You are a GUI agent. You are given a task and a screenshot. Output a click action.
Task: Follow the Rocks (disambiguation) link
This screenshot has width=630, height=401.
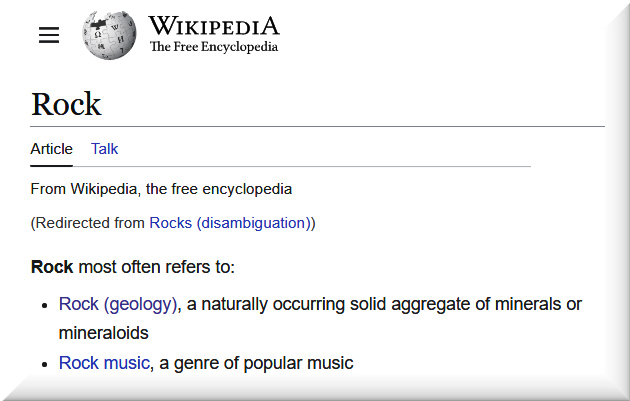tap(229, 223)
